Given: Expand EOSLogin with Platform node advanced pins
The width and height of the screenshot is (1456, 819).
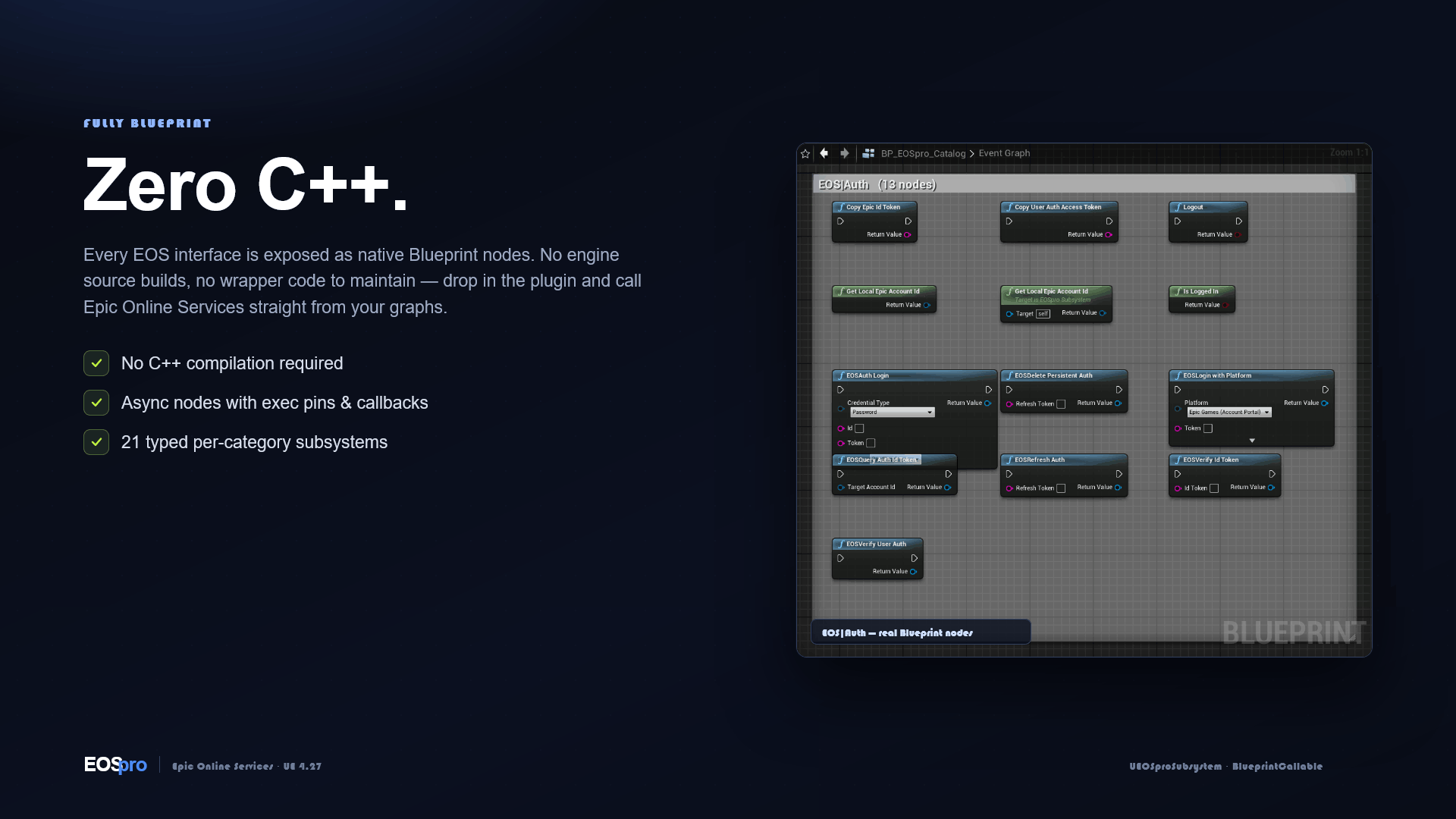Looking at the screenshot, I should [x=1252, y=441].
